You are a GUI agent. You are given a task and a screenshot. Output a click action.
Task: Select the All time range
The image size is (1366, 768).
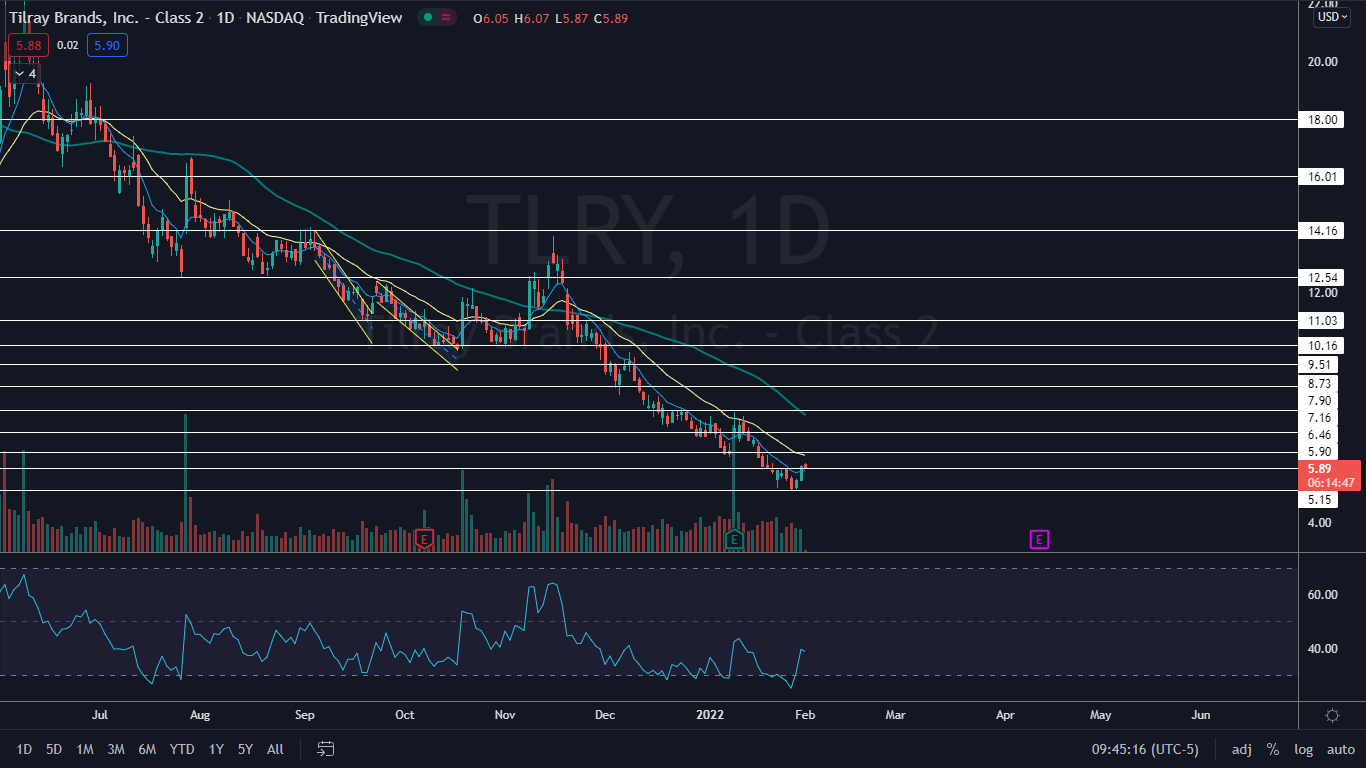pos(276,749)
